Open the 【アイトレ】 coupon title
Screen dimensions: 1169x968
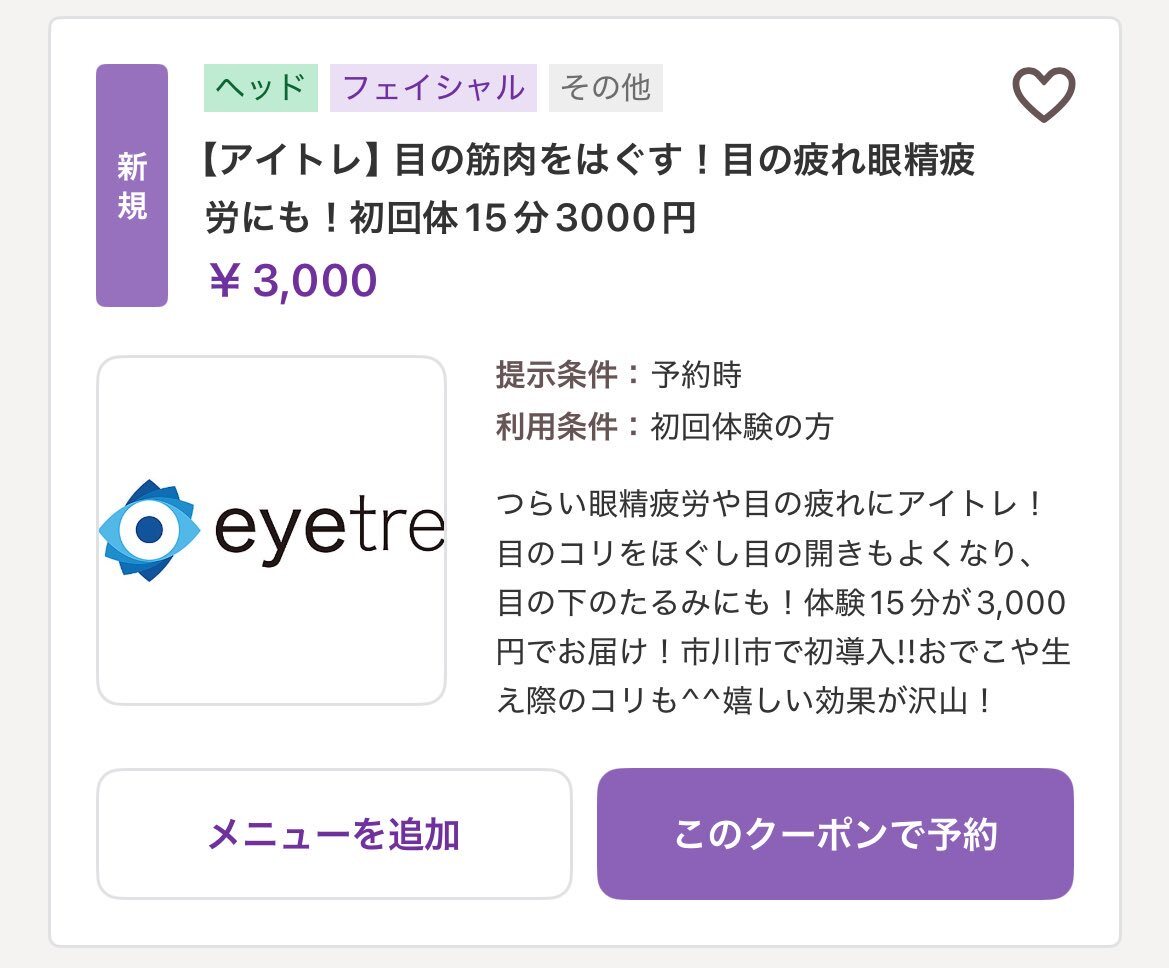pyautogui.click(x=588, y=160)
